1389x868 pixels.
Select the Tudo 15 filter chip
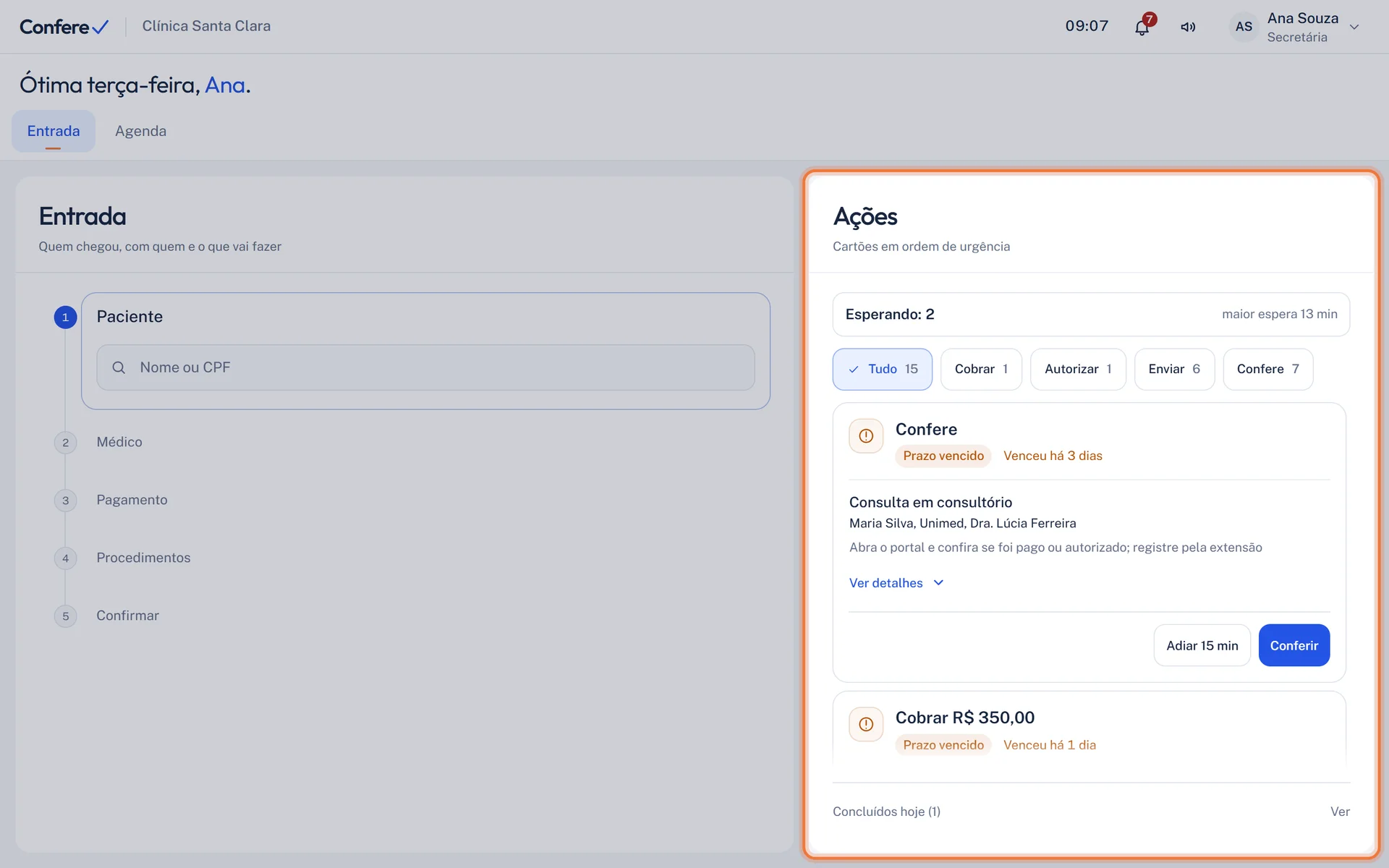[882, 369]
